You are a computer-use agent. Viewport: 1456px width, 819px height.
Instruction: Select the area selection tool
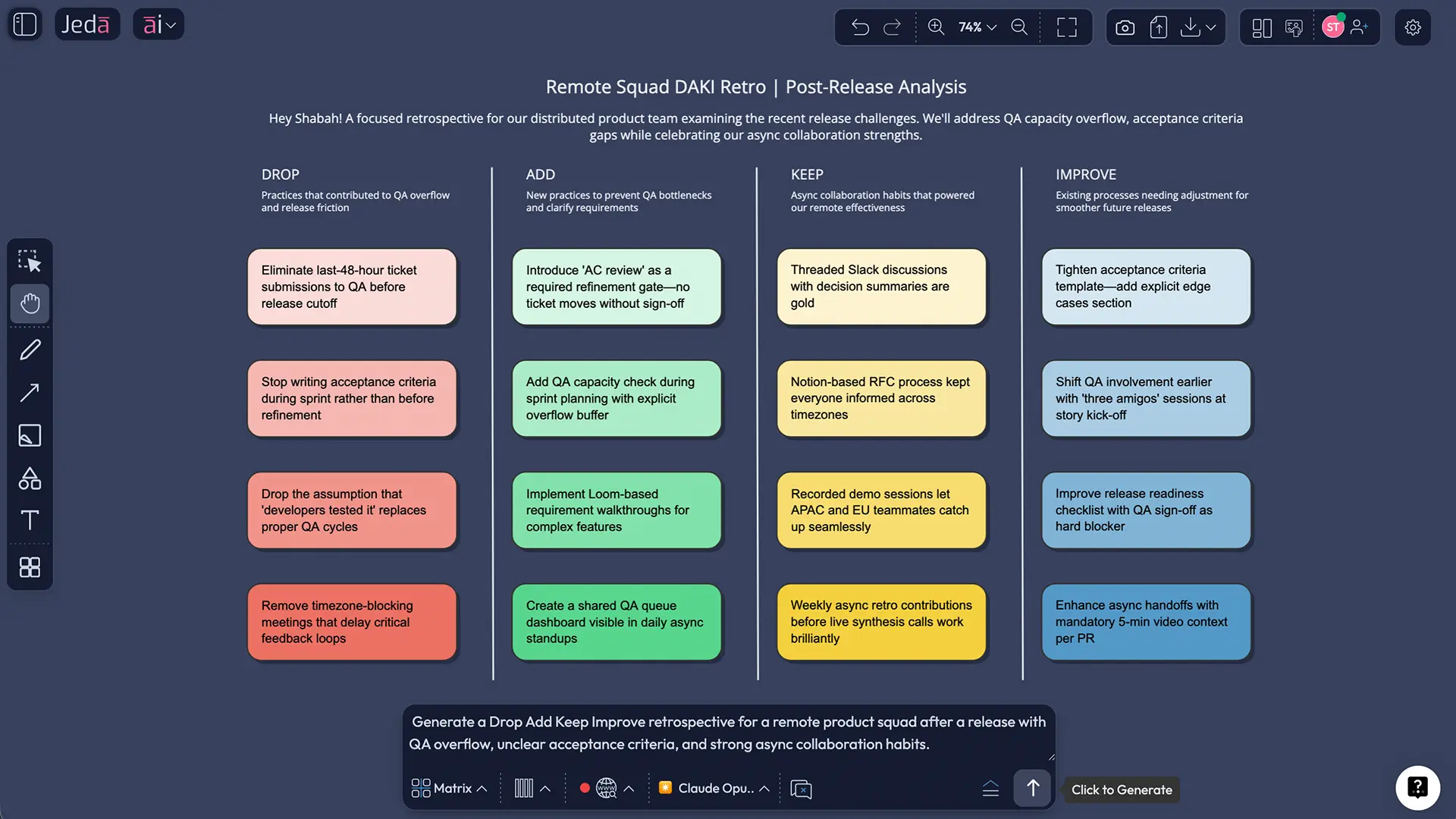30,260
